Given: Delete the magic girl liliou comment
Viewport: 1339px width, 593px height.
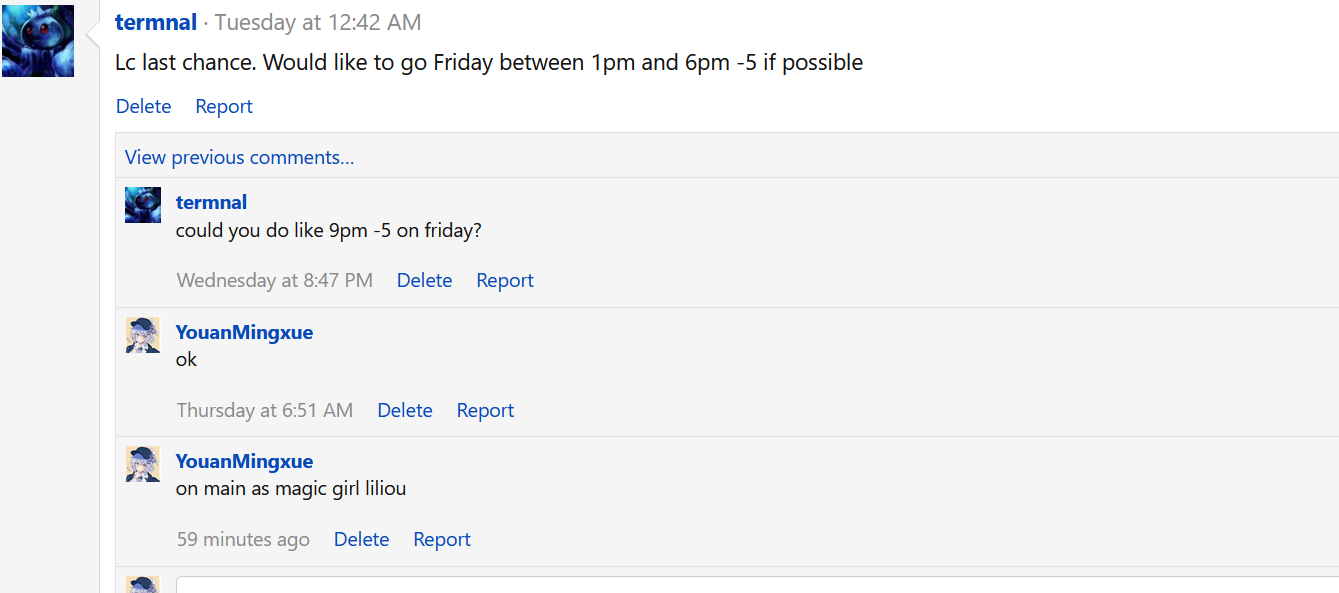Looking at the screenshot, I should tap(361, 539).
